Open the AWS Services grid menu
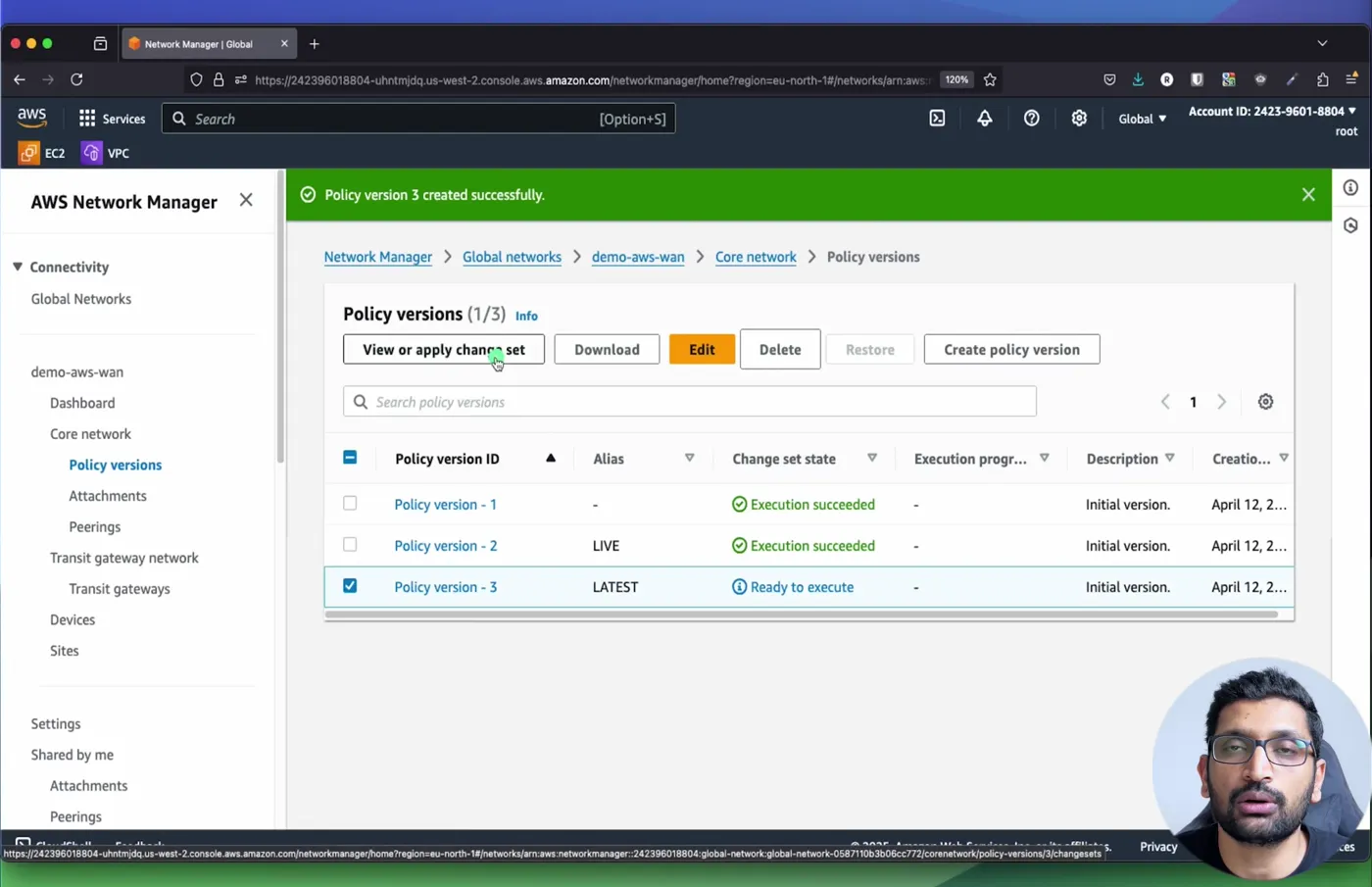This screenshot has height=887, width=1372. coord(112,119)
